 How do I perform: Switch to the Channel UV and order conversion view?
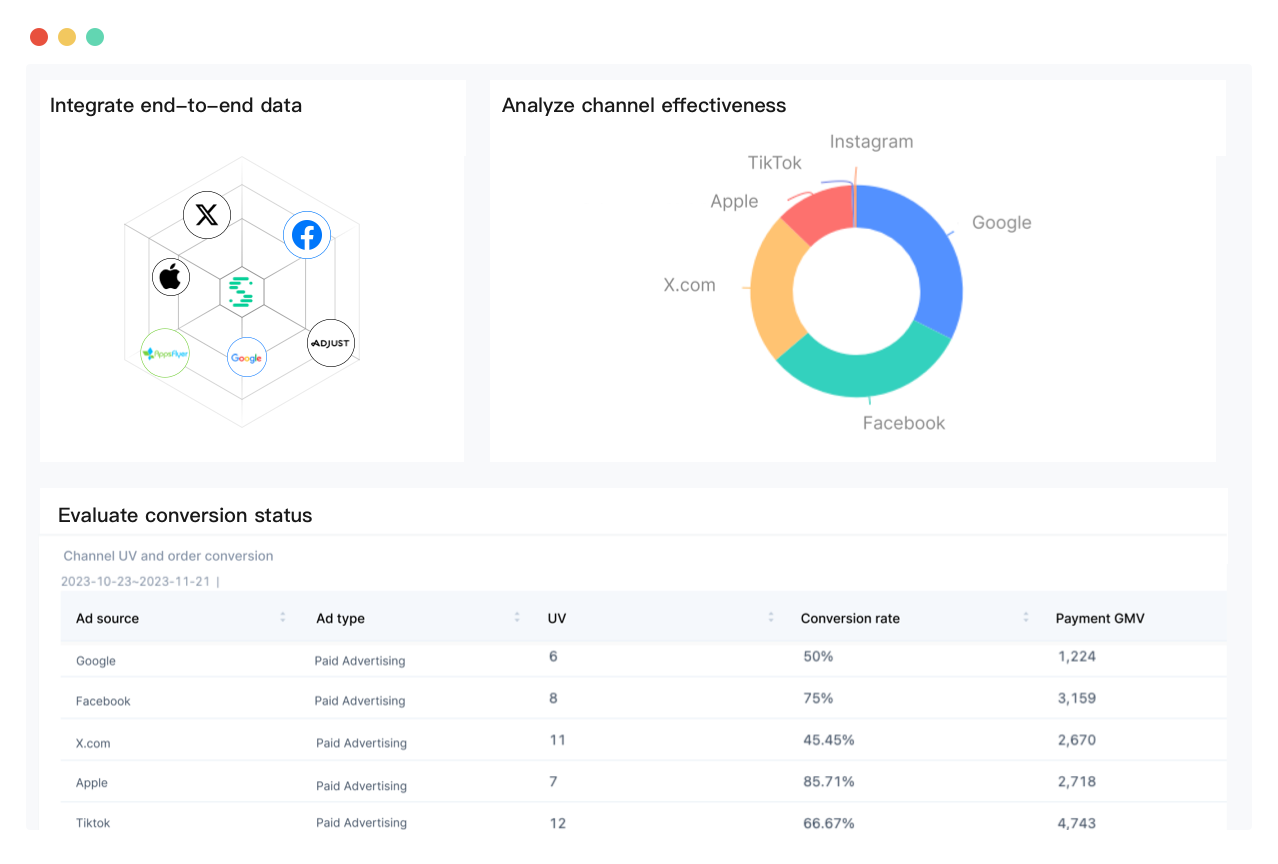click(x=168, y=555)
